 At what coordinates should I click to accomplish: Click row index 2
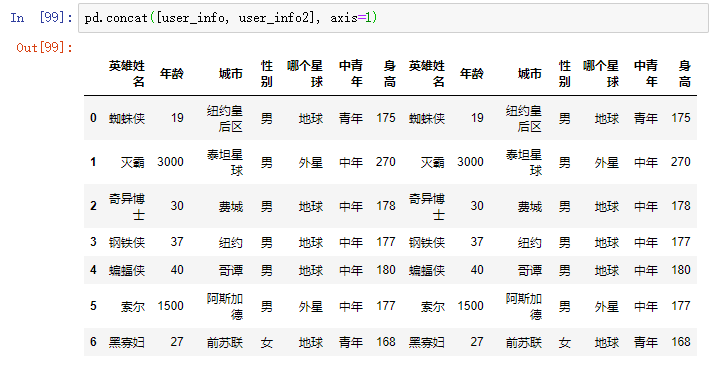pos(93,206)
